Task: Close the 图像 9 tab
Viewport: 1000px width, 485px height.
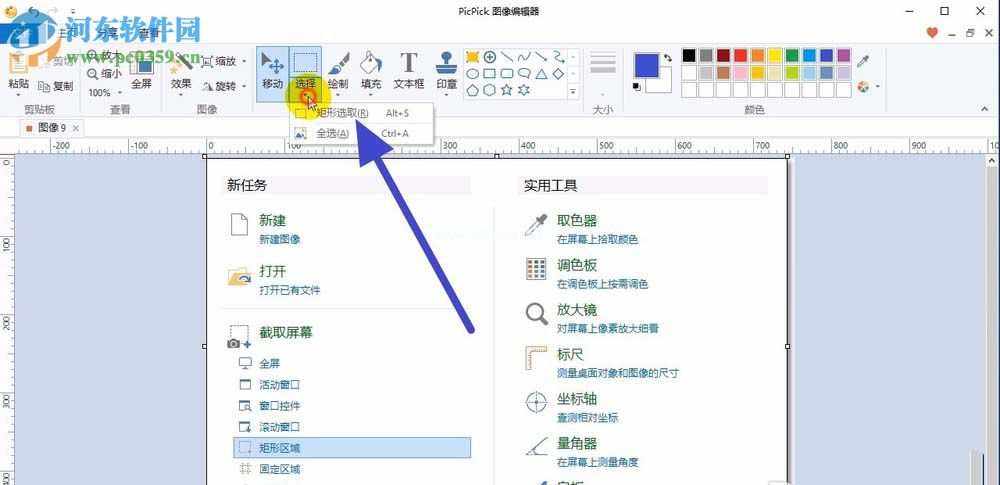Action: (x=76, y=128)
